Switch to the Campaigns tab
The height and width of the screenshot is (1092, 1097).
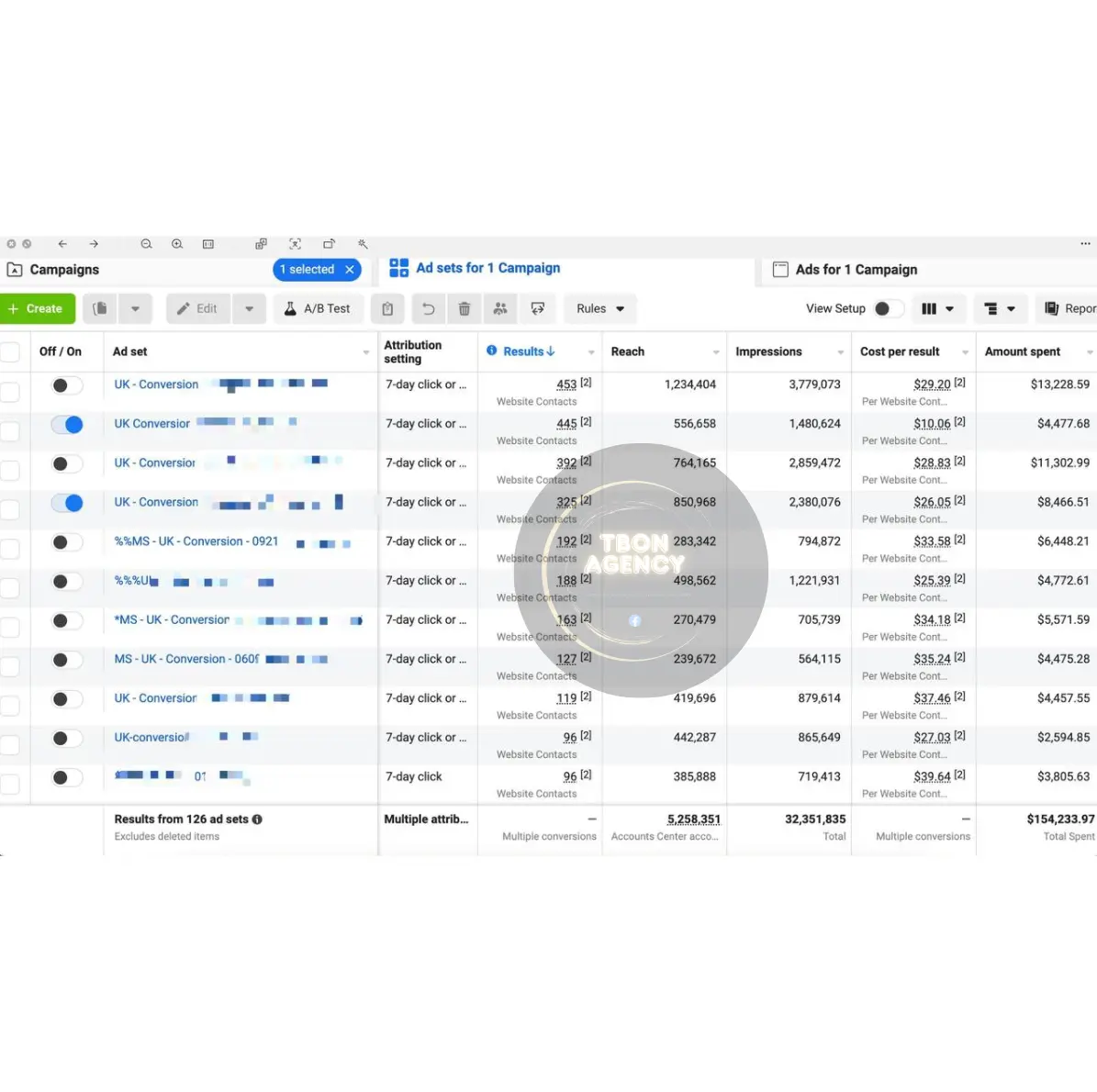point(64,269)
